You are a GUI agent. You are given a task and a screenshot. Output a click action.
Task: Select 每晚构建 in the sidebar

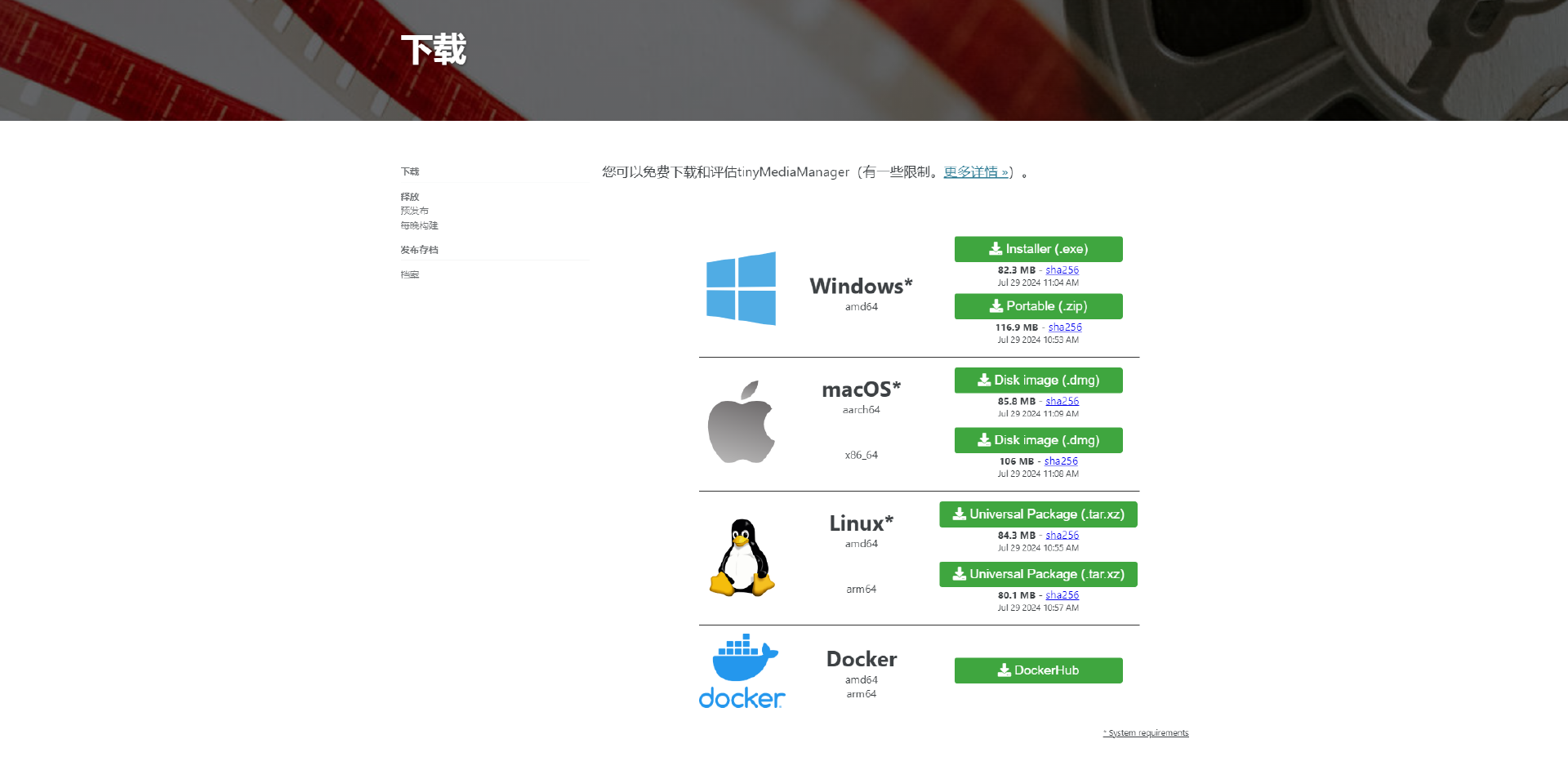pyautogui.click(x=419, y=225)
